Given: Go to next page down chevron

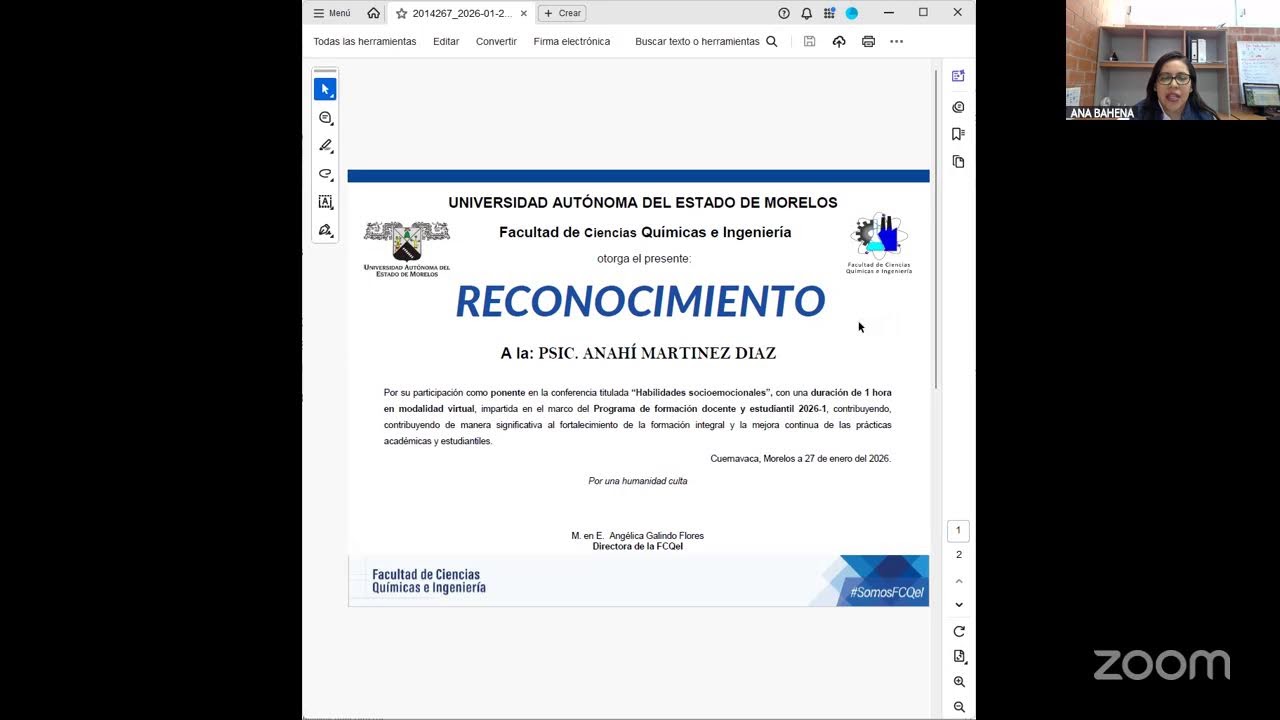Looking at the screenshot, I should coord(959,605).
